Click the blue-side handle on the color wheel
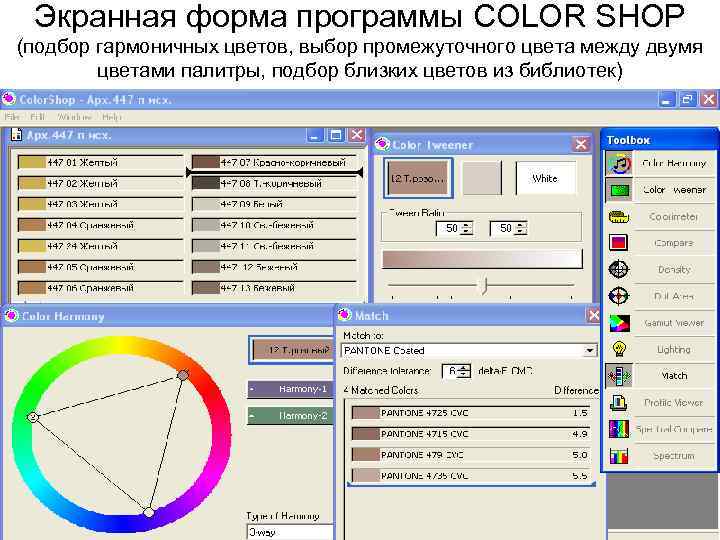The image size is (720, 540). coord(148,512)
